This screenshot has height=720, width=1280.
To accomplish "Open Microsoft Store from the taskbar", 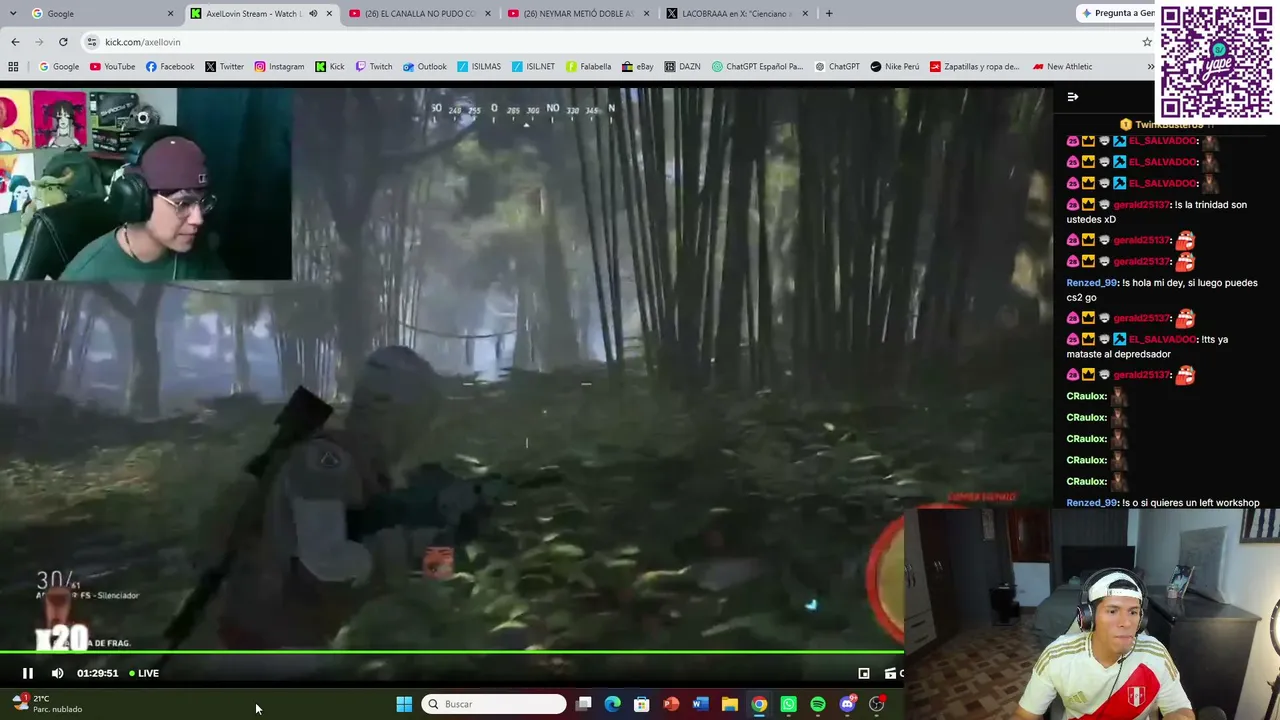I will pyautogui.click(x=642, y=704).
